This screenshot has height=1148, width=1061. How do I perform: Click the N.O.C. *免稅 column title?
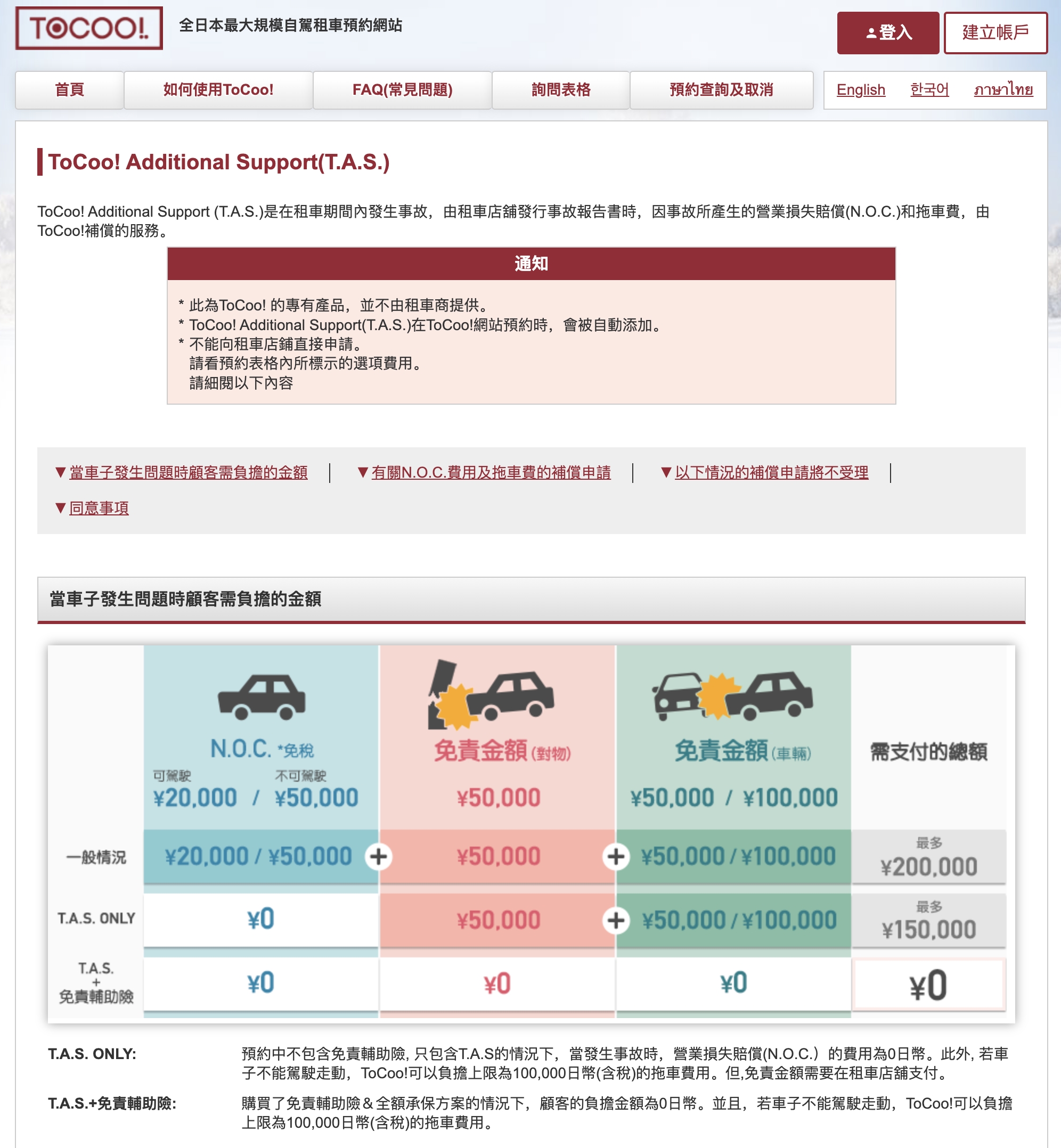click(262, 749)
